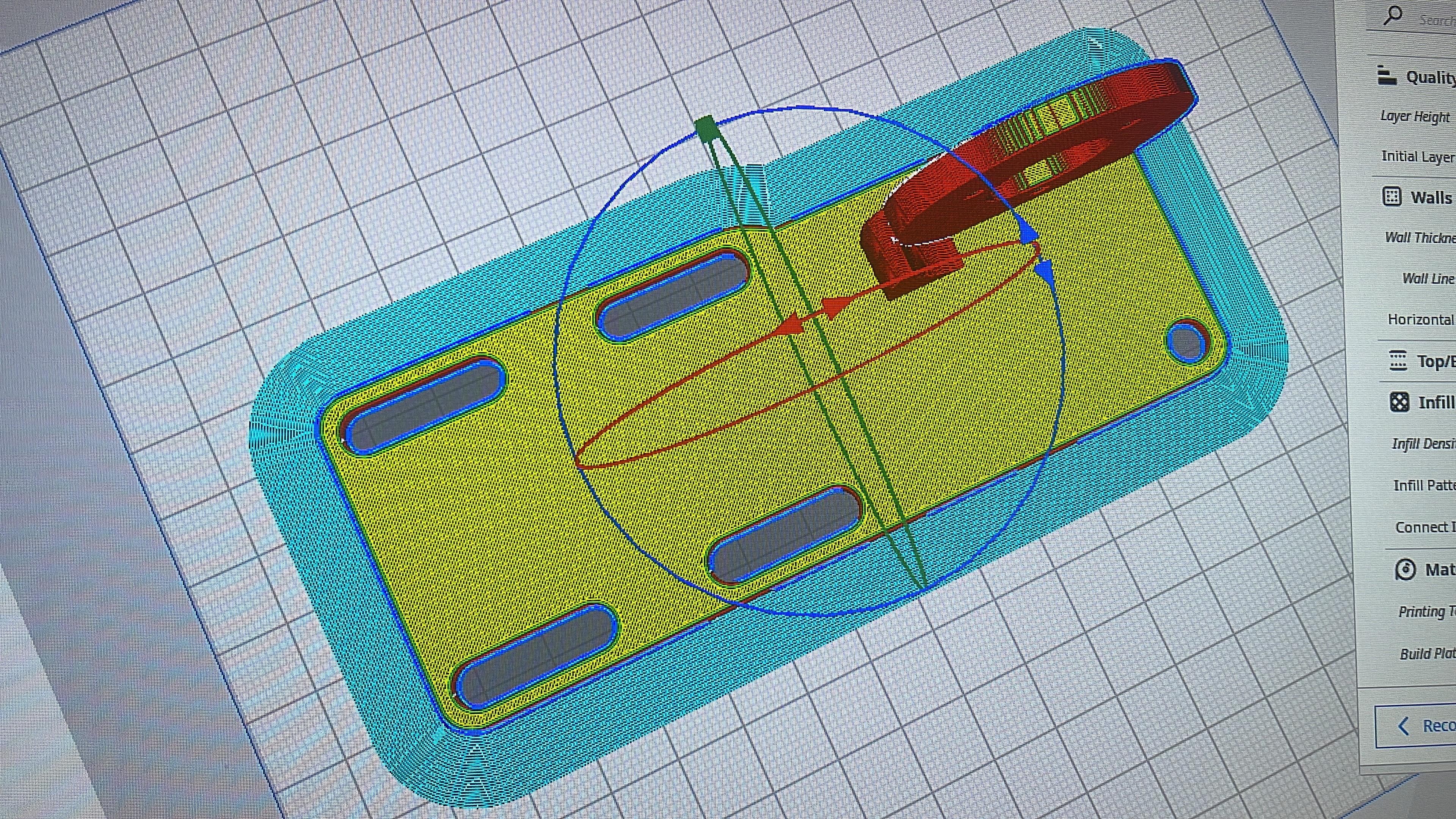Click the Infill category icon
The width and height of the screenshot is (1456, 819).
pos(1399,402)
